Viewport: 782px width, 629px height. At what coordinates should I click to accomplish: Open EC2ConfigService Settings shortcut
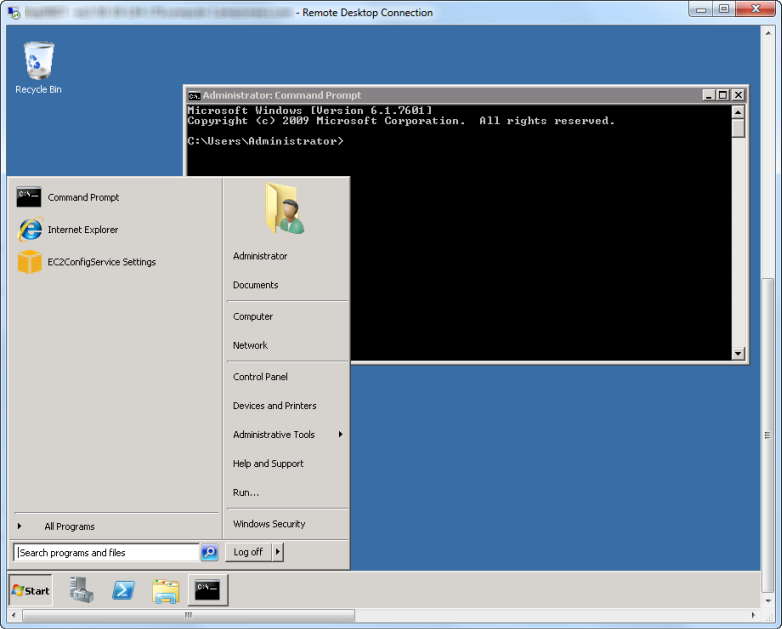[x=101, y=262]
